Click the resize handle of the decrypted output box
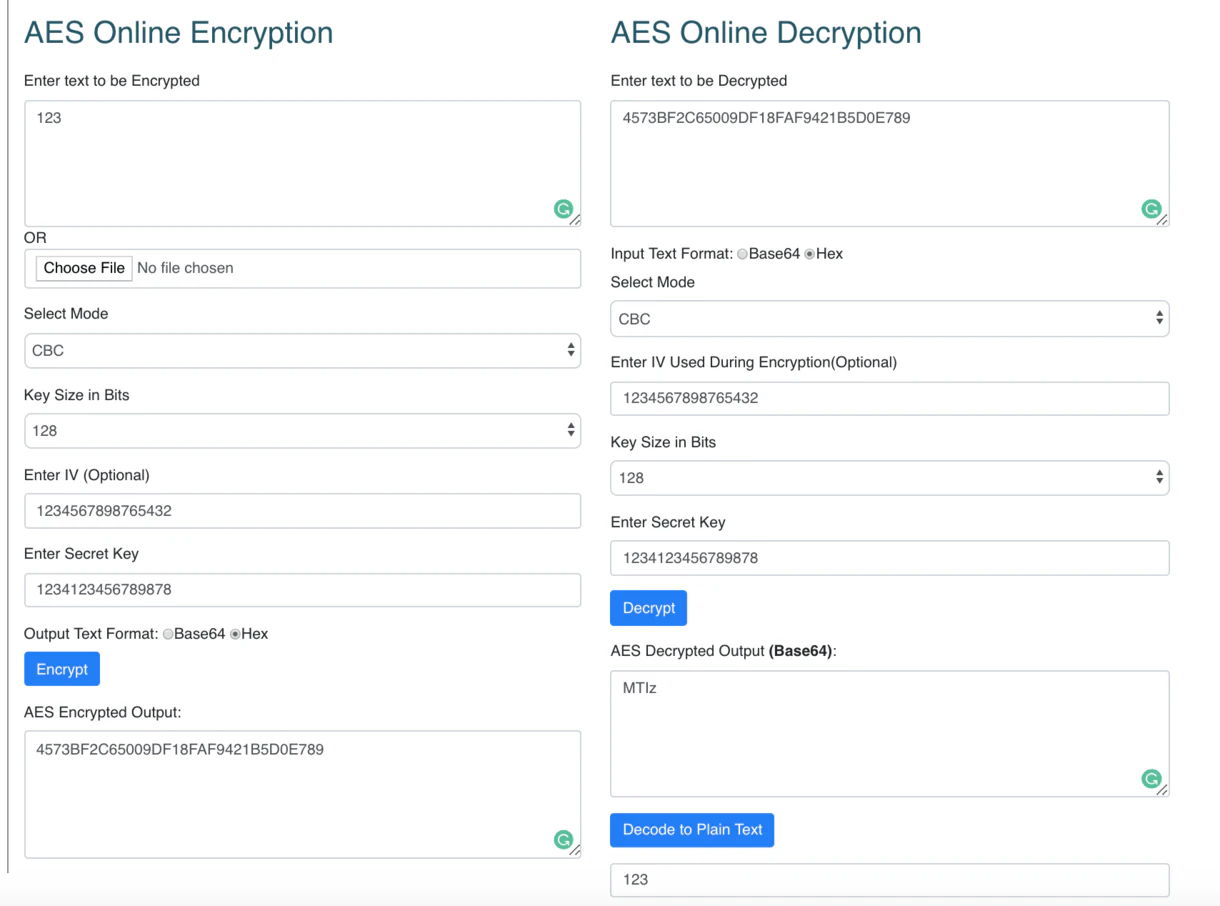This screenshot has width=1220, height=906. tap(1164, 791)
